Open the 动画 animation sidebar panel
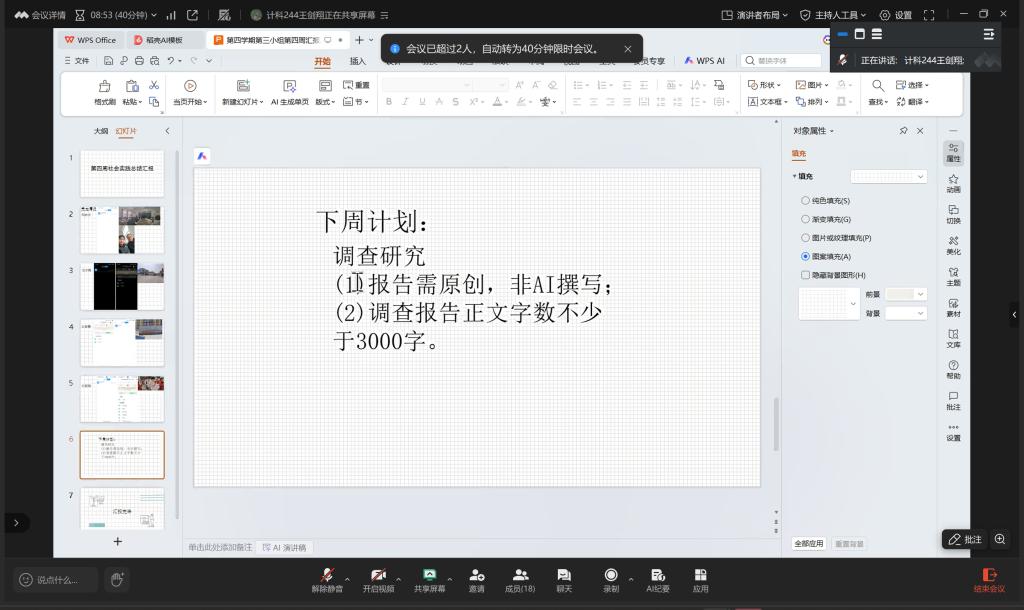This screenshot has height=610, width=1024. (x=953, y=183)
